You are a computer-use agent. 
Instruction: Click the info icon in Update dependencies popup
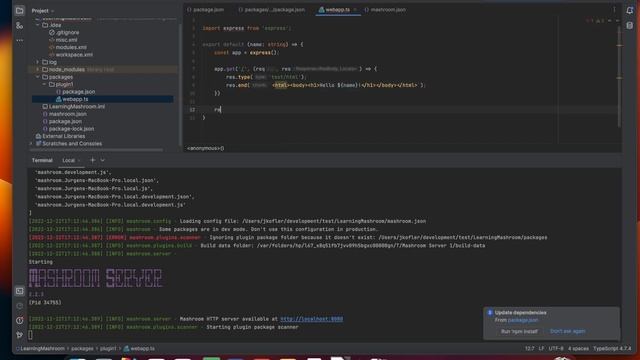(490, 313)
